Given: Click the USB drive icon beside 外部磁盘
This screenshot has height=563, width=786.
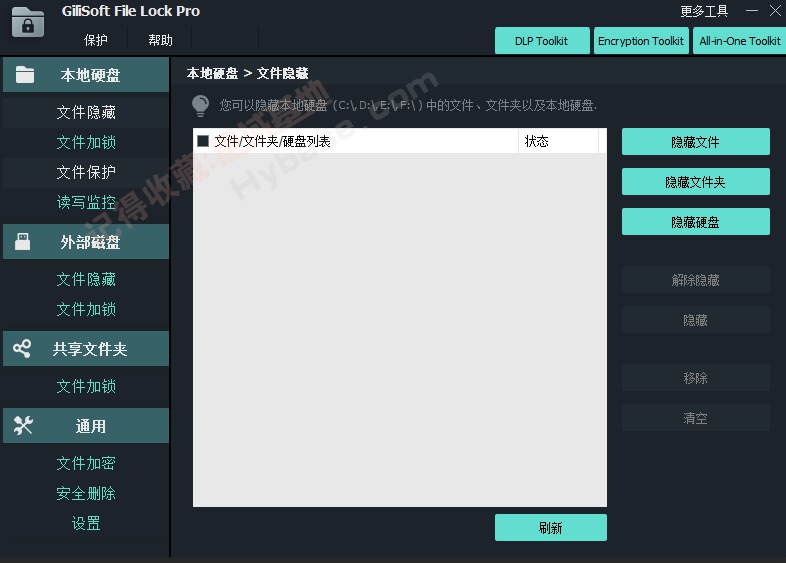Looking at the screenshot, I should 23,242.
